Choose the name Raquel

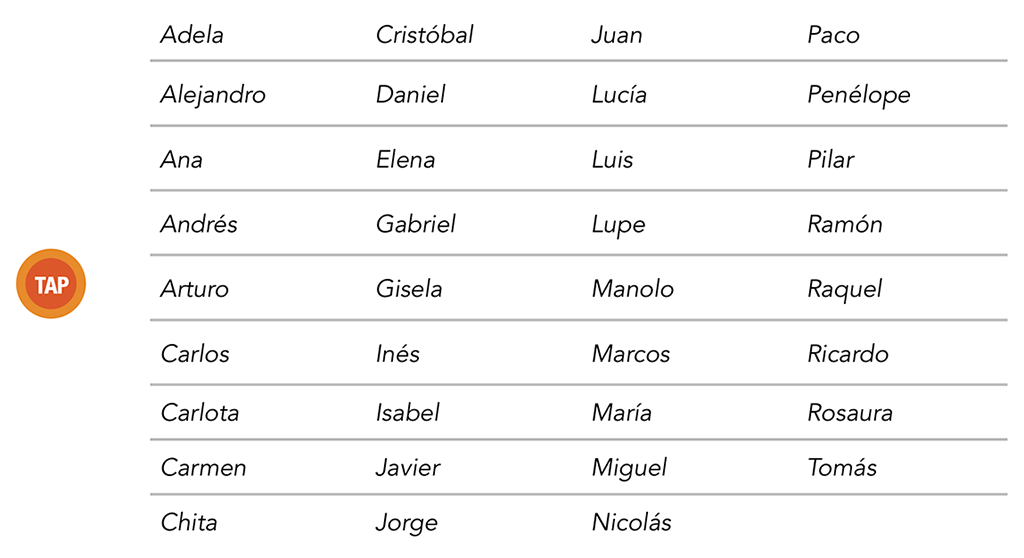click(844, 289)
